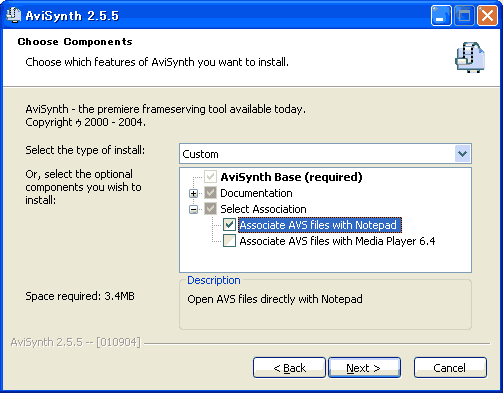
Task: Select the Documentation tree row label
Action: pos(256,193)
